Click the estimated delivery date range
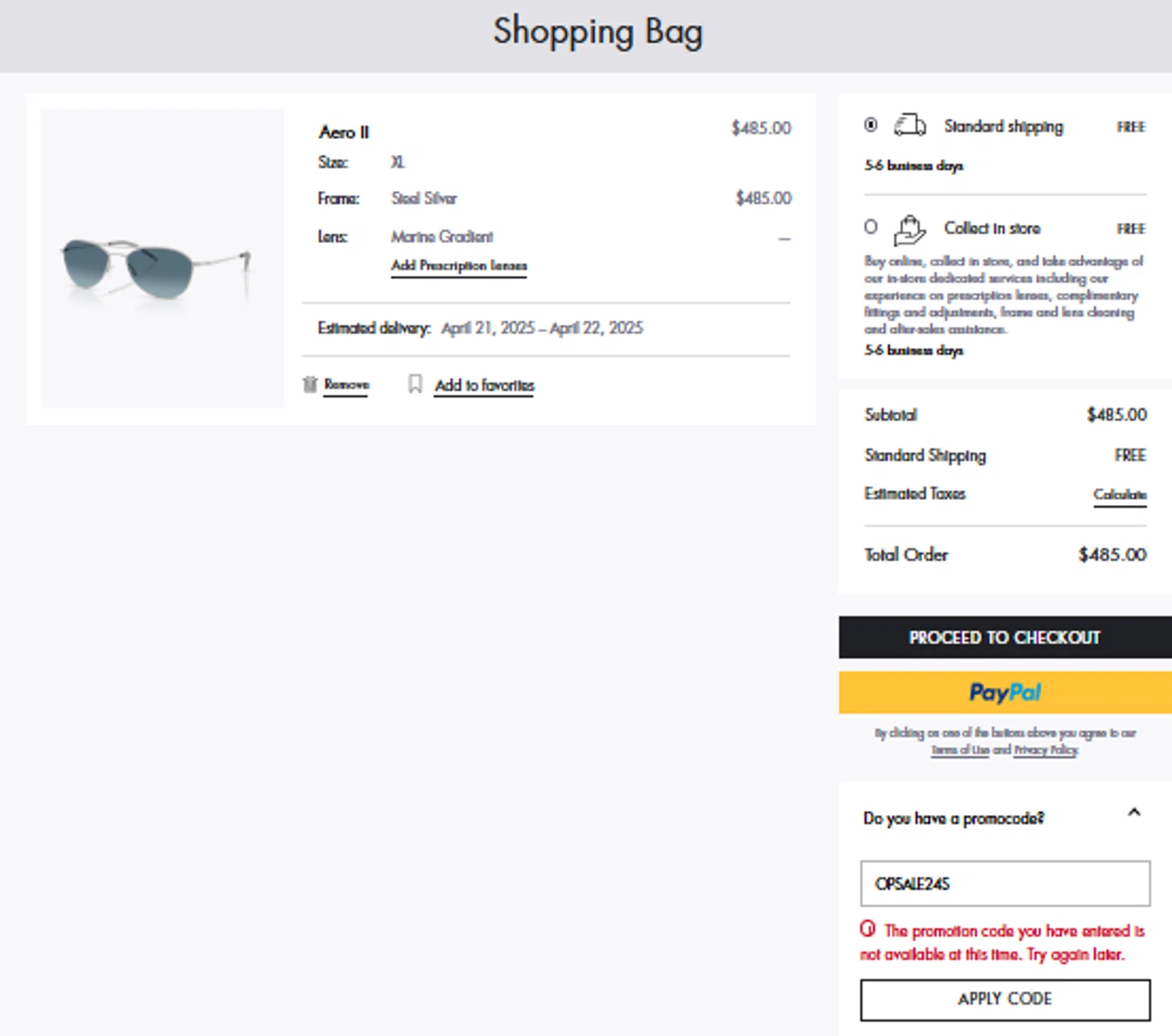Viewport: 1172px width, 1036px height. tap(542, 328)
